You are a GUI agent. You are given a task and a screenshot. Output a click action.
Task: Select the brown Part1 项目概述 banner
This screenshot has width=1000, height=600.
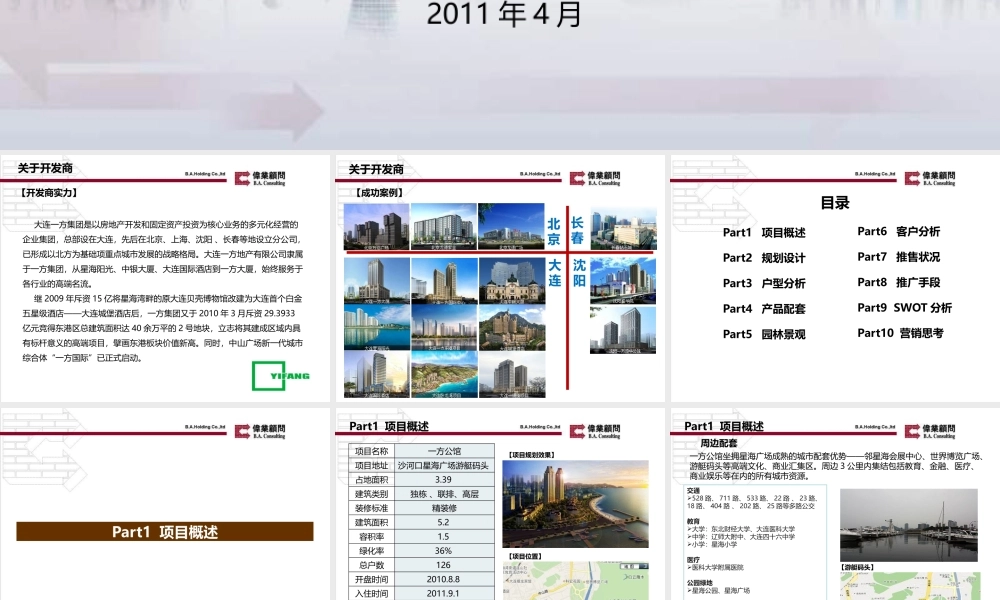[165, 532]
